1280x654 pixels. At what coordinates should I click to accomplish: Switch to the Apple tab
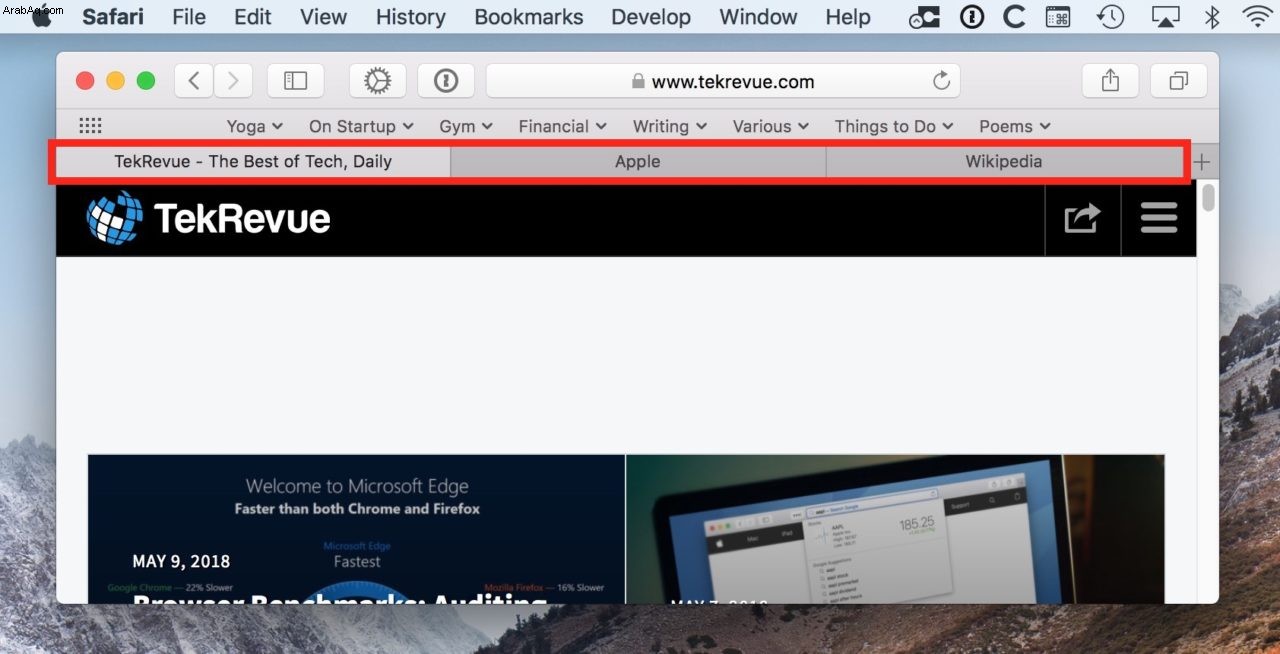click(x=638, y=162)
